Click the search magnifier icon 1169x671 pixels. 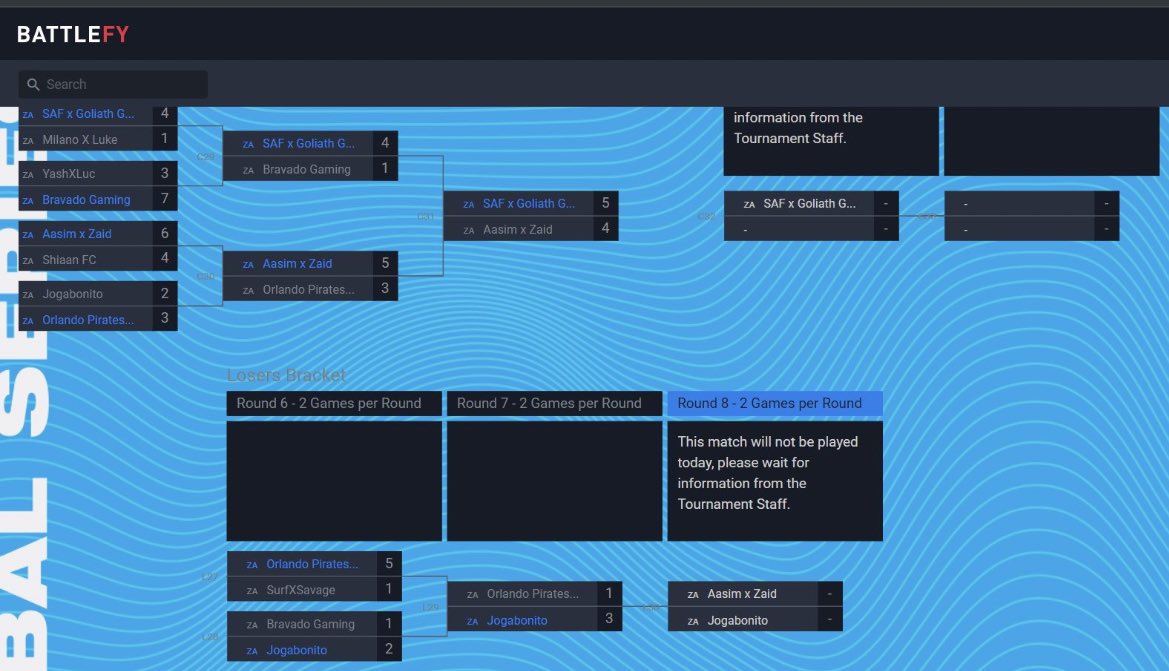point(33,84)
